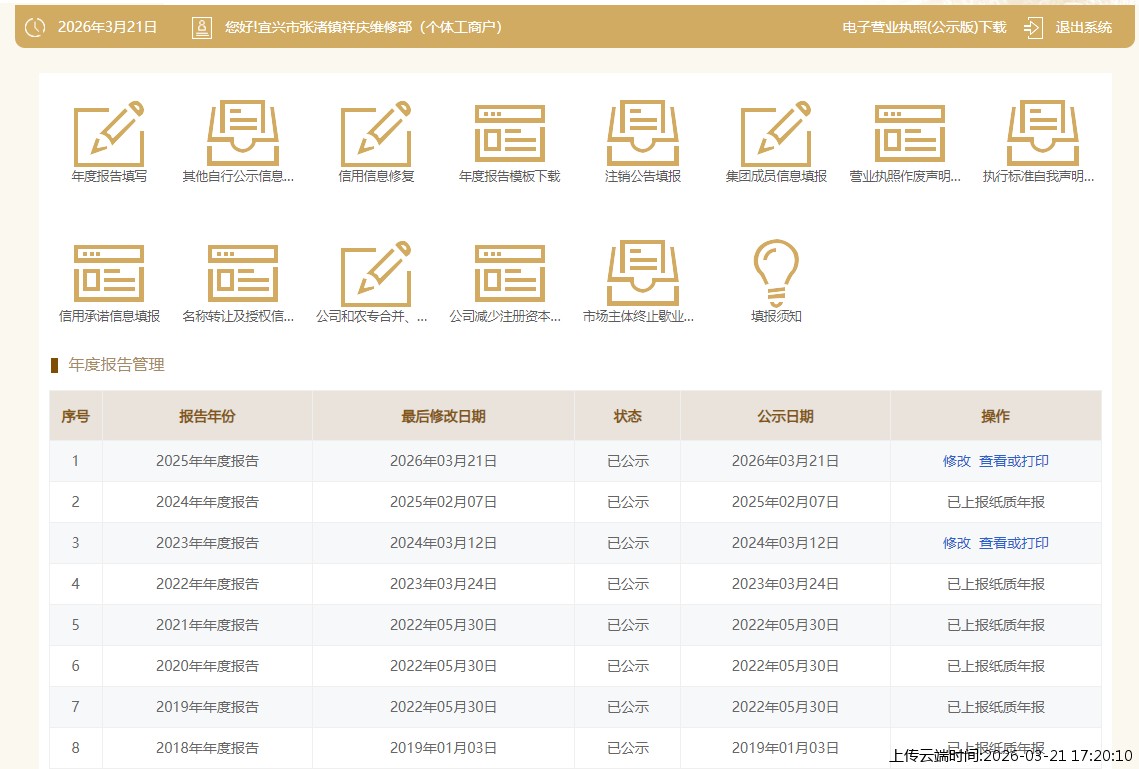
Task: Click 修改 for 2025年年度报告
Action: [956, 462]
